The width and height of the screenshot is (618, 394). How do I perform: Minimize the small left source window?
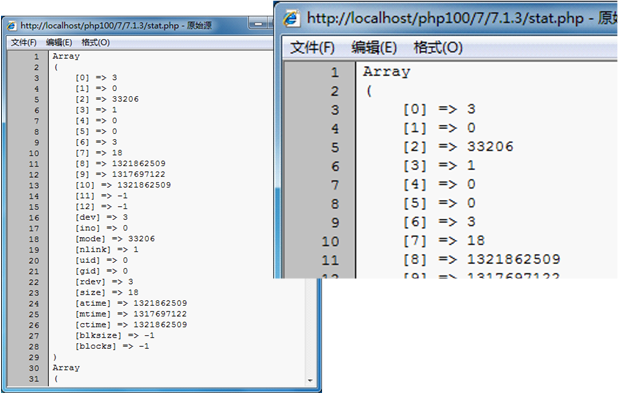pyautogui.click(x=258, y=24)
